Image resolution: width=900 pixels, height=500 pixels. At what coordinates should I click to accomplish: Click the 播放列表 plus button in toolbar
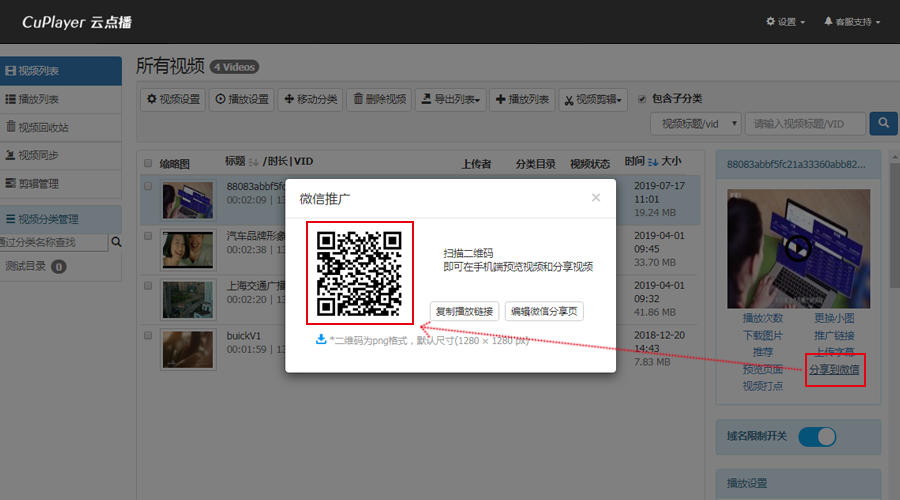(x=522, y=99)
